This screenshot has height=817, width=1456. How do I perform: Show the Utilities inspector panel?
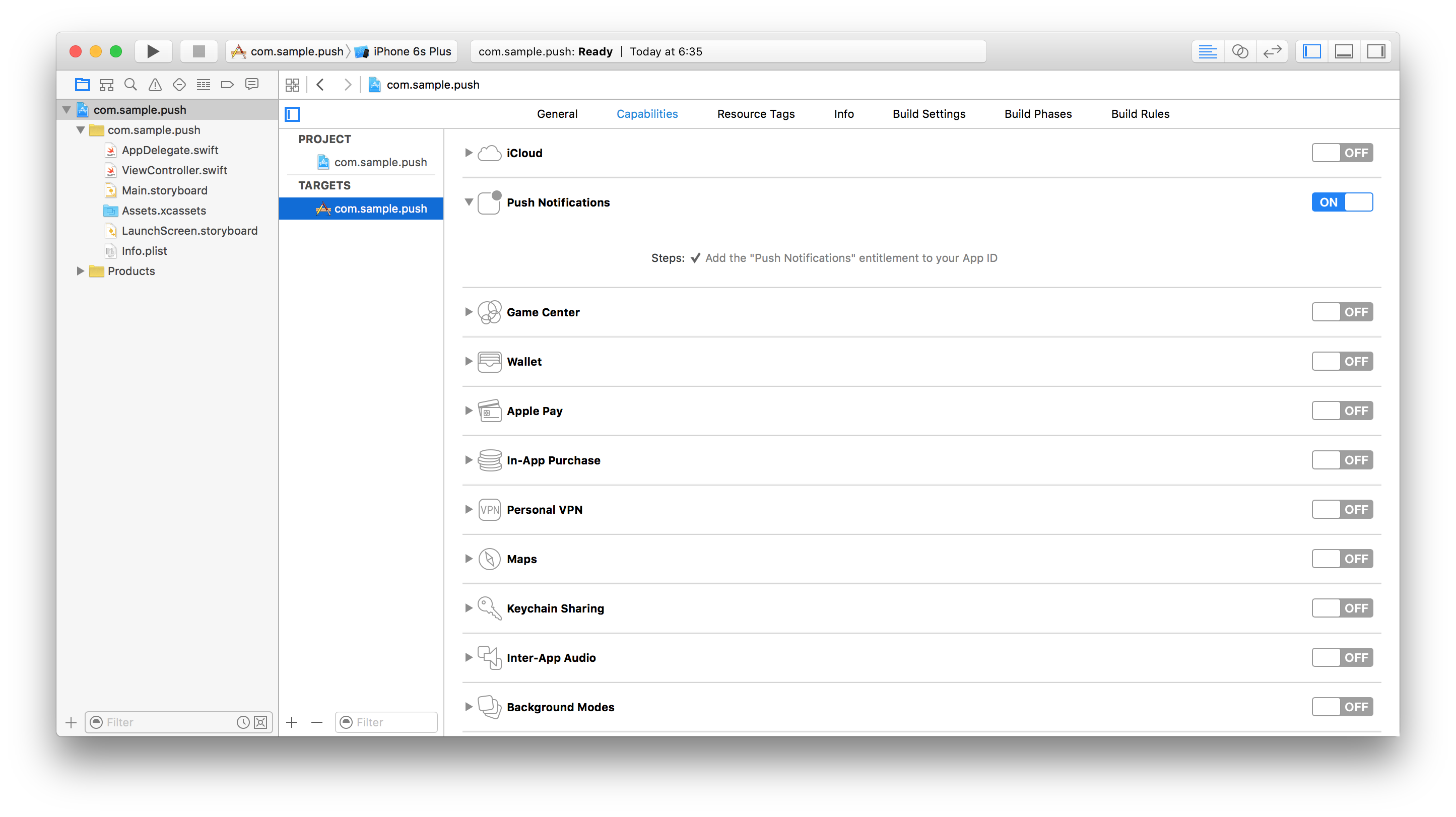click(1376, 51)
